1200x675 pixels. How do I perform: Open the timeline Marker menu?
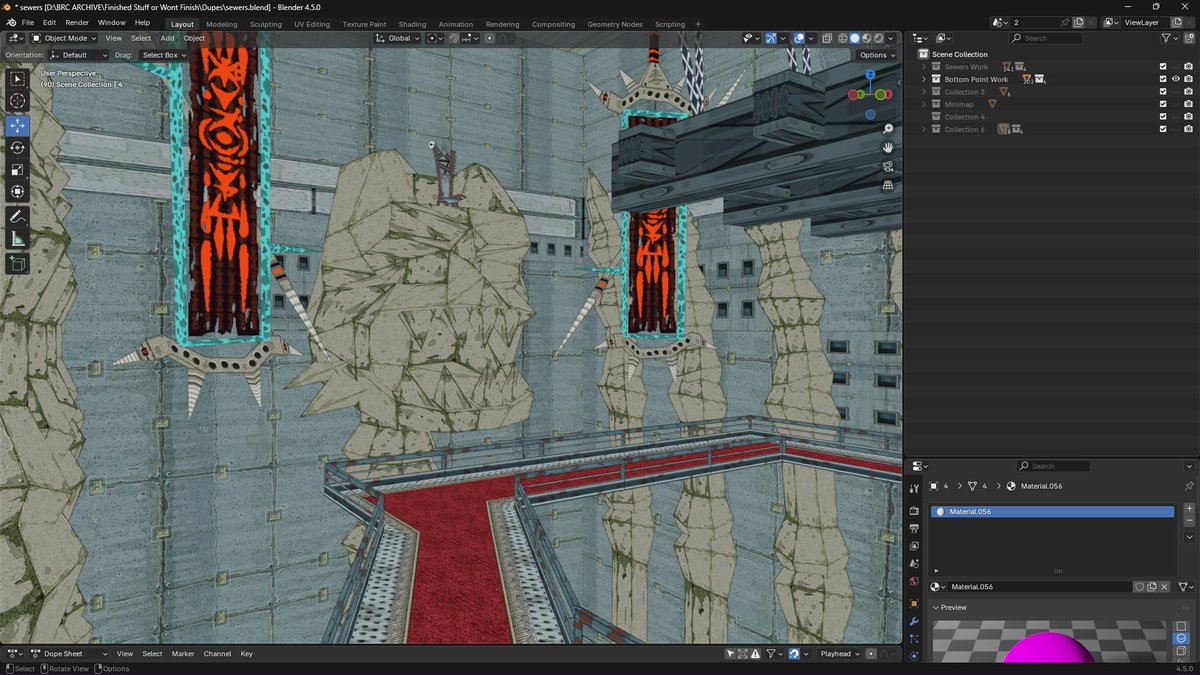pos(183,654)
